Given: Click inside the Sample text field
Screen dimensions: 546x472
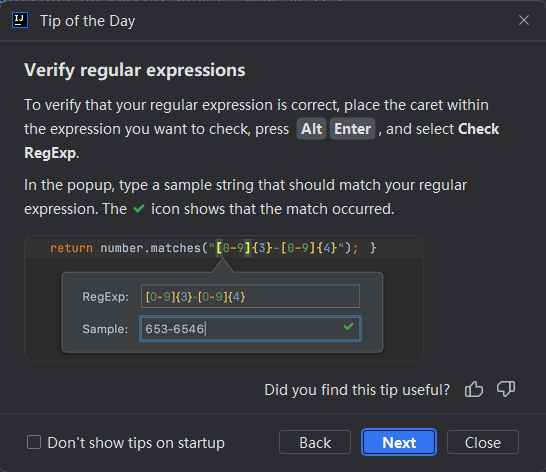Looking at the screenshot, I should point(250,328).
